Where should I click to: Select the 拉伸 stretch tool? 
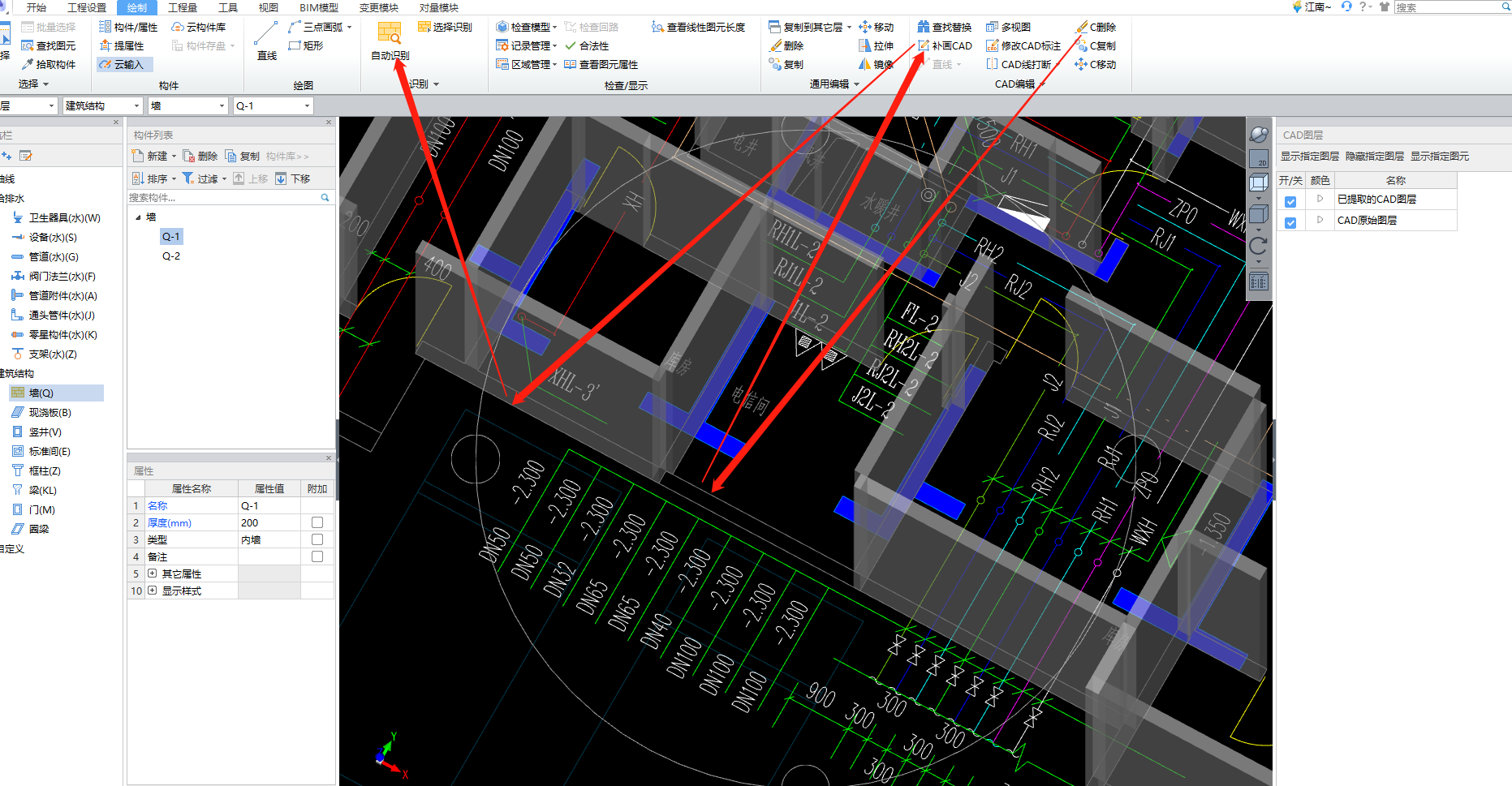[x=877, y=46]
